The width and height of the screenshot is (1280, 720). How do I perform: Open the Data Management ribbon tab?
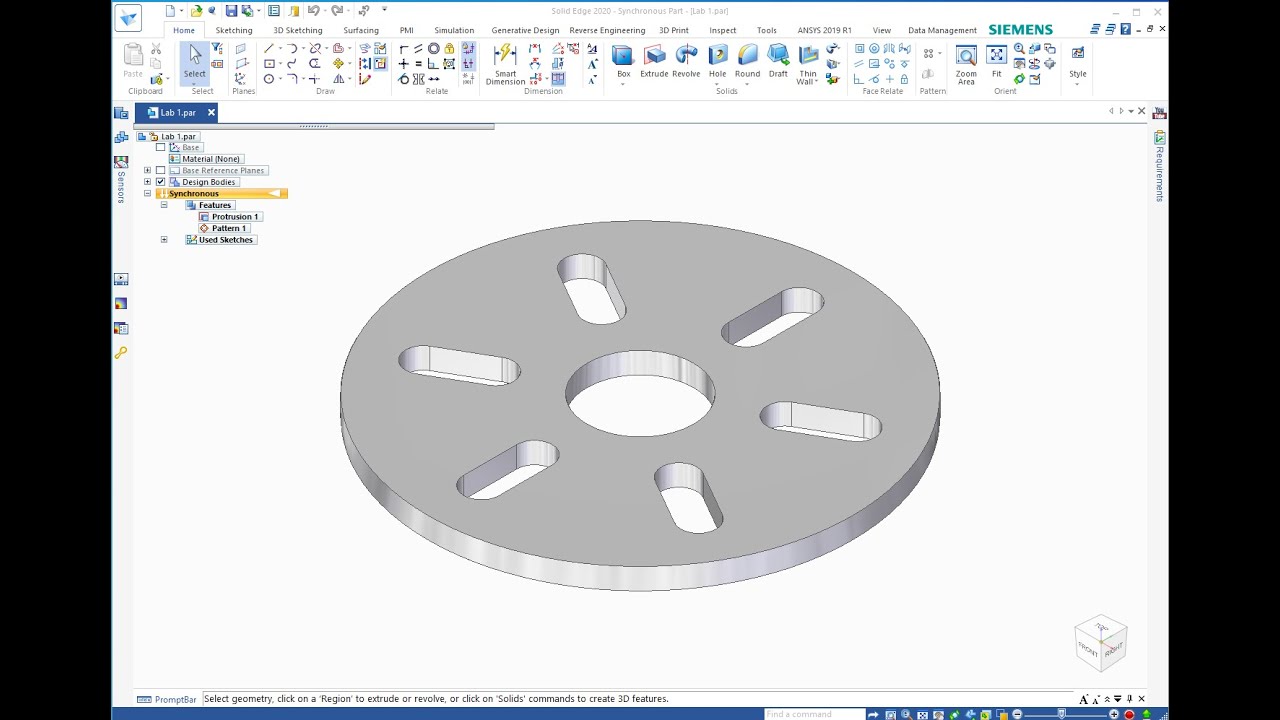coord(942,30)
